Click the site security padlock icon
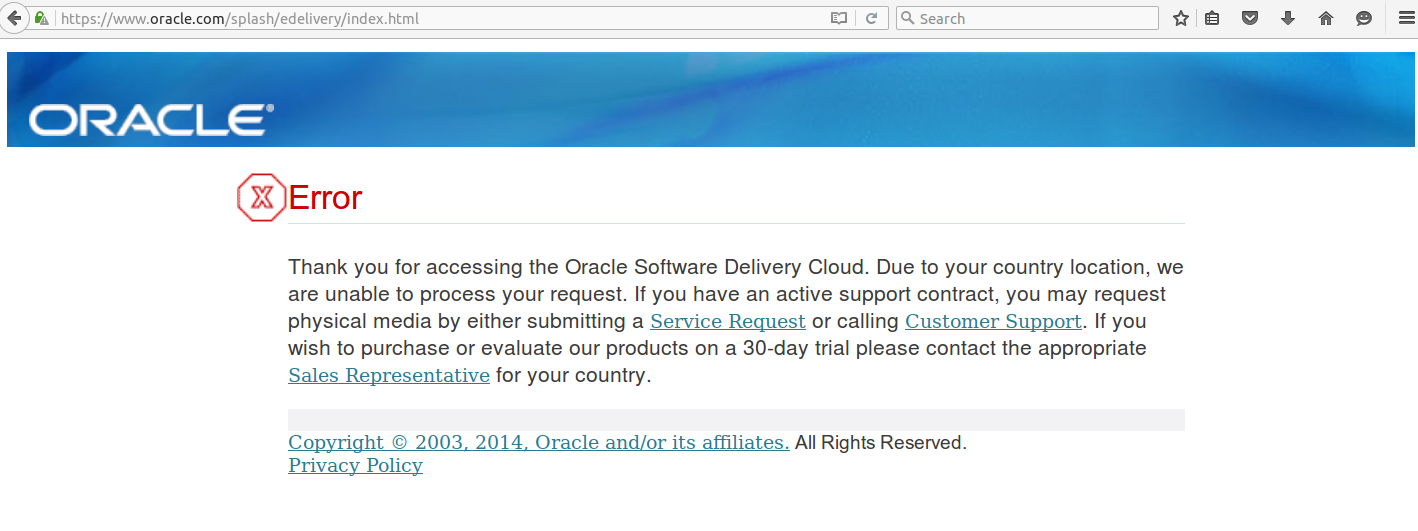Image resolution: width=1418 pixels, height=531 pixels. coord(41,19)
